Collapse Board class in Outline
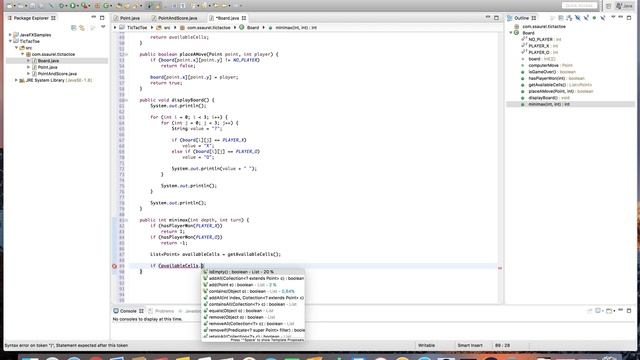The height and width of the screenshot is (360, 640). click(511, 33)
